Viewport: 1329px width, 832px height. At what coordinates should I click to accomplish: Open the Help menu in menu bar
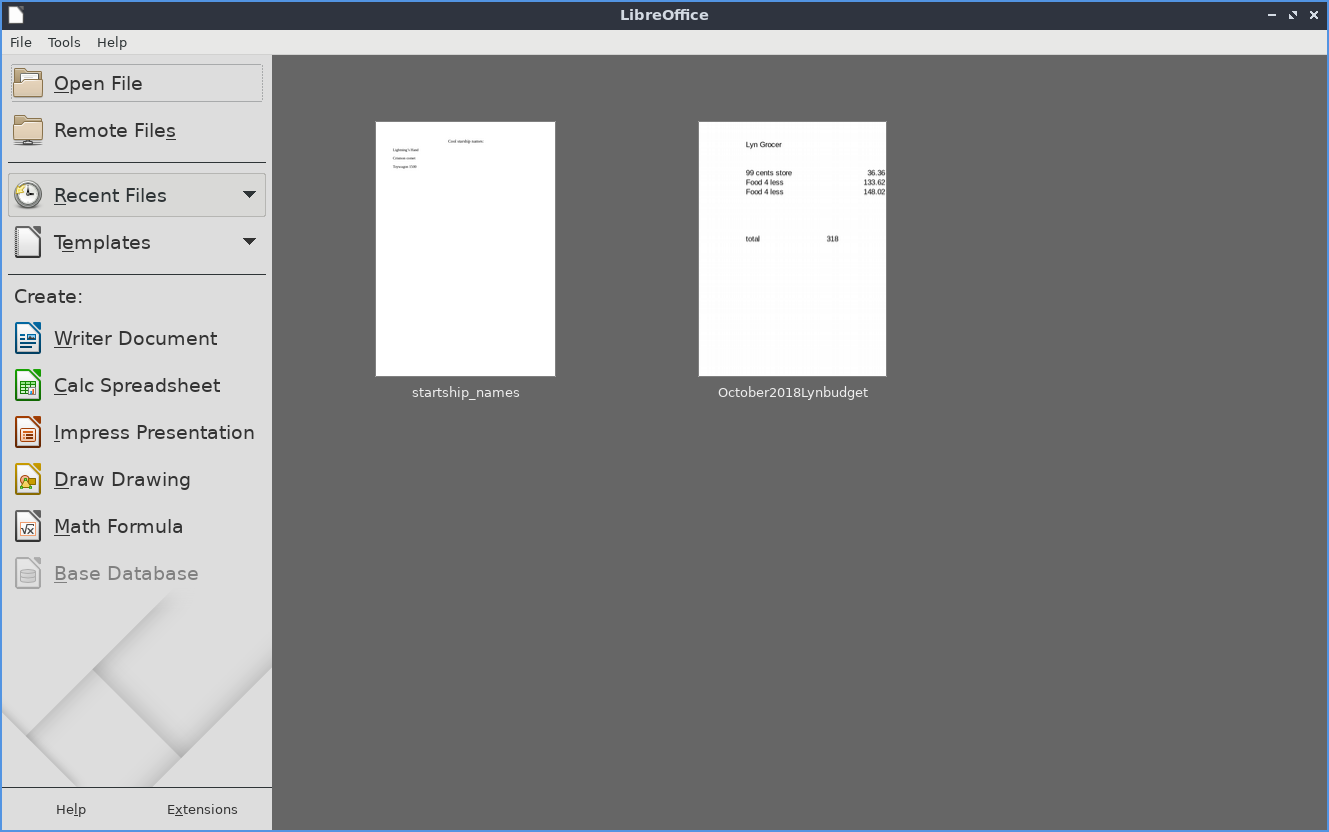[x=112, y=42]
